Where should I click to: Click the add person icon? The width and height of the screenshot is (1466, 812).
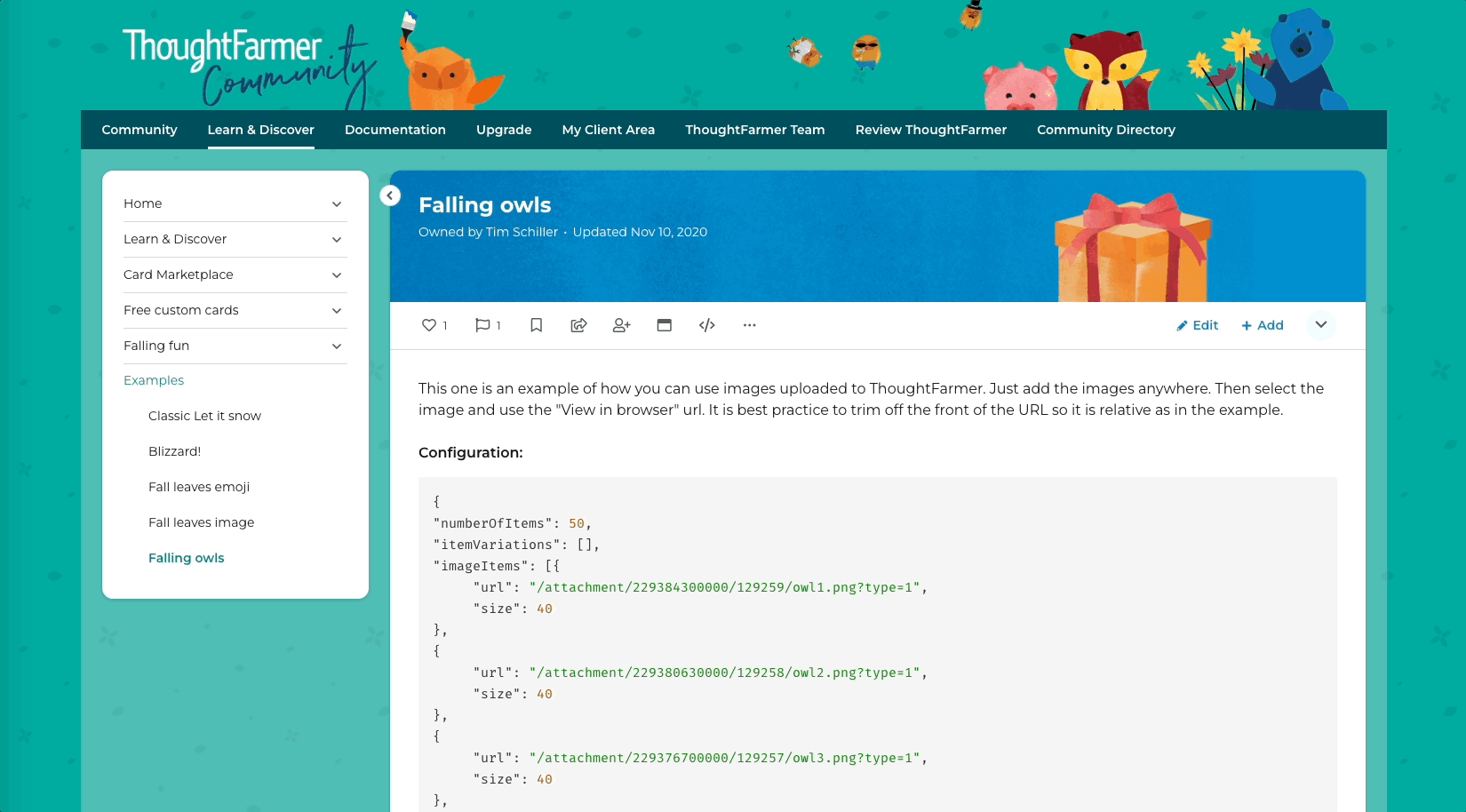[622, 325]
